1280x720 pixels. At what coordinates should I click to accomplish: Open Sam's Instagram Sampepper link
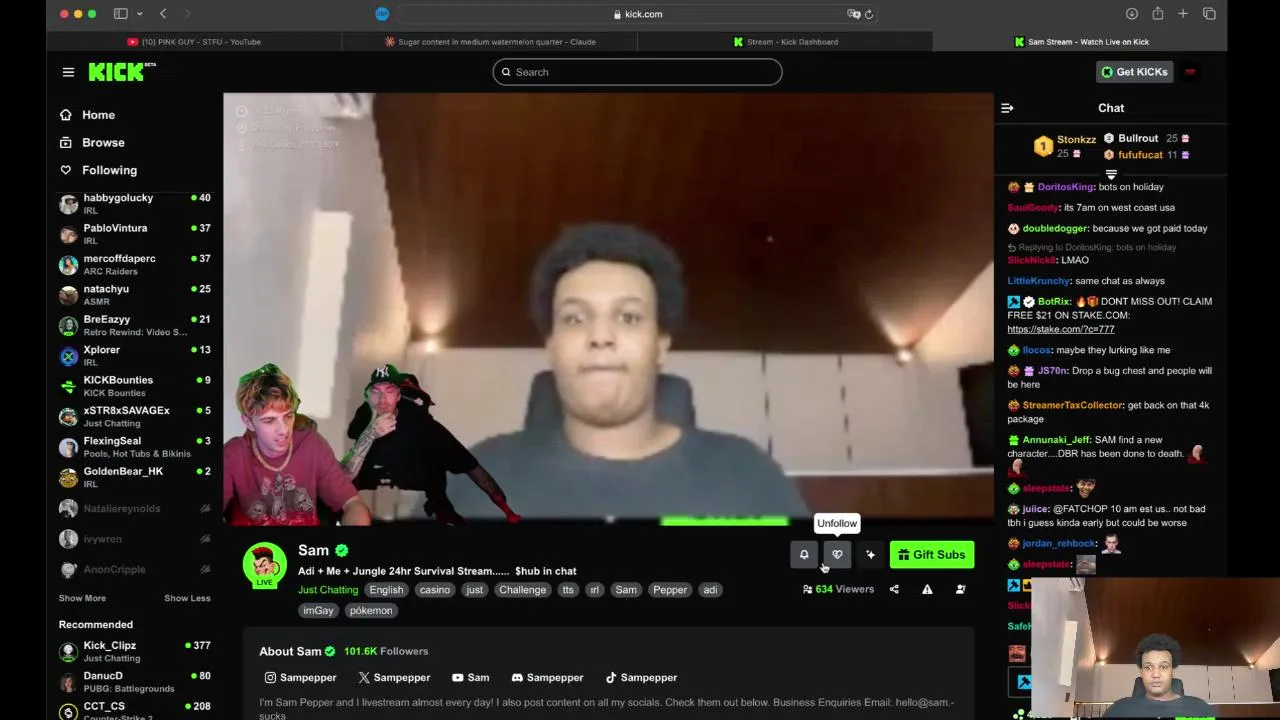coord(300,678)
